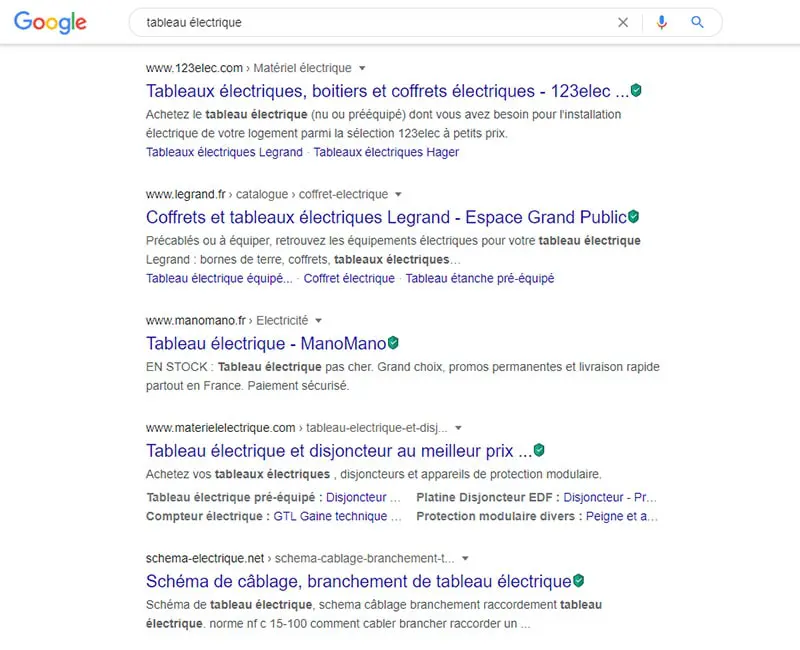The width and height of the screenshot is (800, 650).
Task: Start voice search with the microphone icon
Action: [662, 22]
